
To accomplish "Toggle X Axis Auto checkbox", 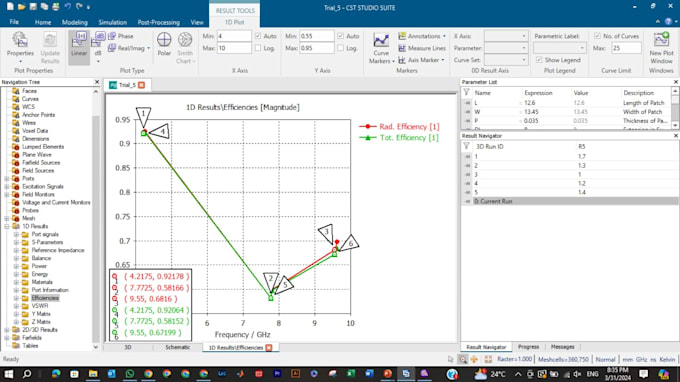I will (258, 36).
